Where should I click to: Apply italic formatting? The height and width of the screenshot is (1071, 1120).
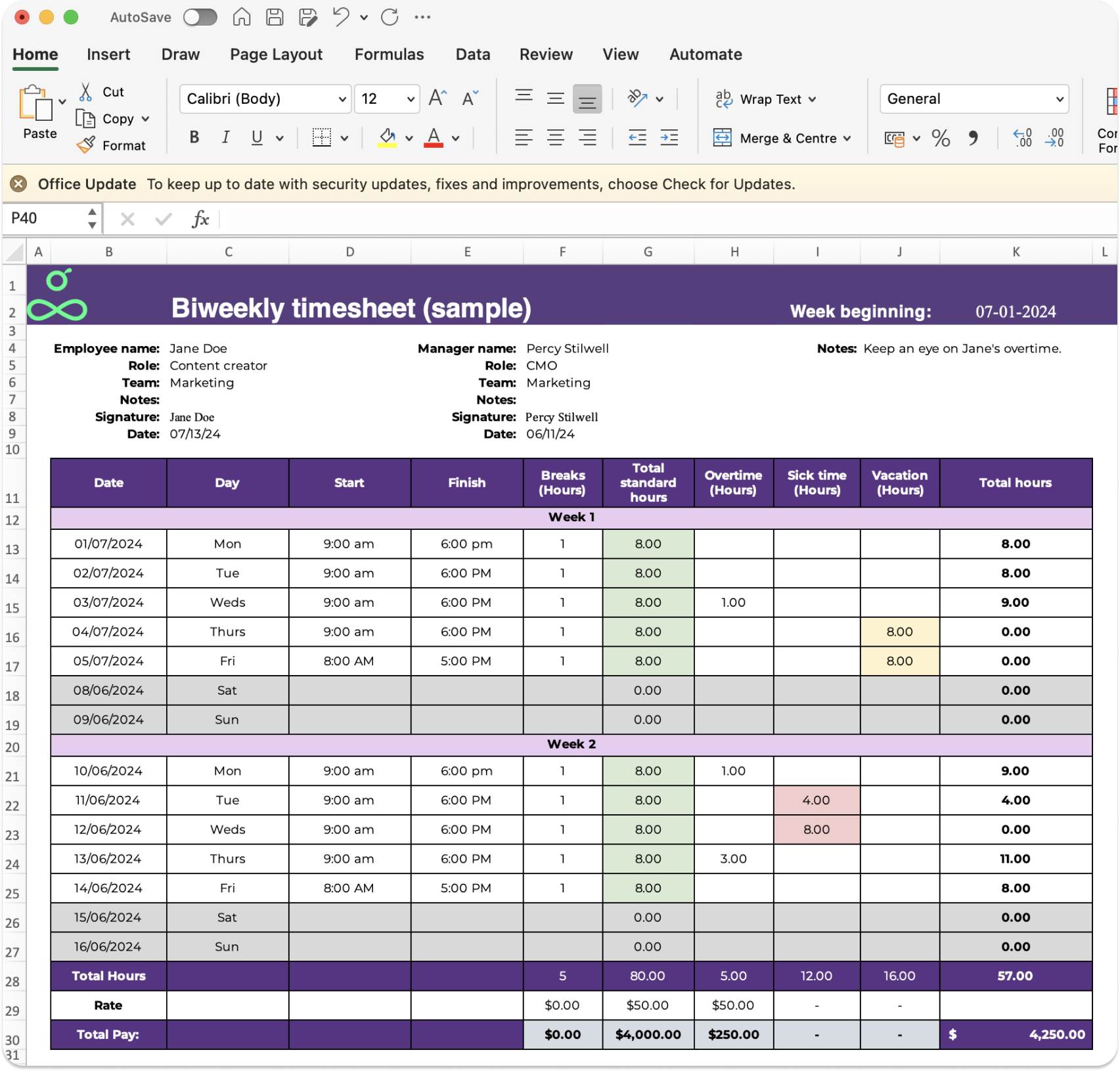pos(225,137)
